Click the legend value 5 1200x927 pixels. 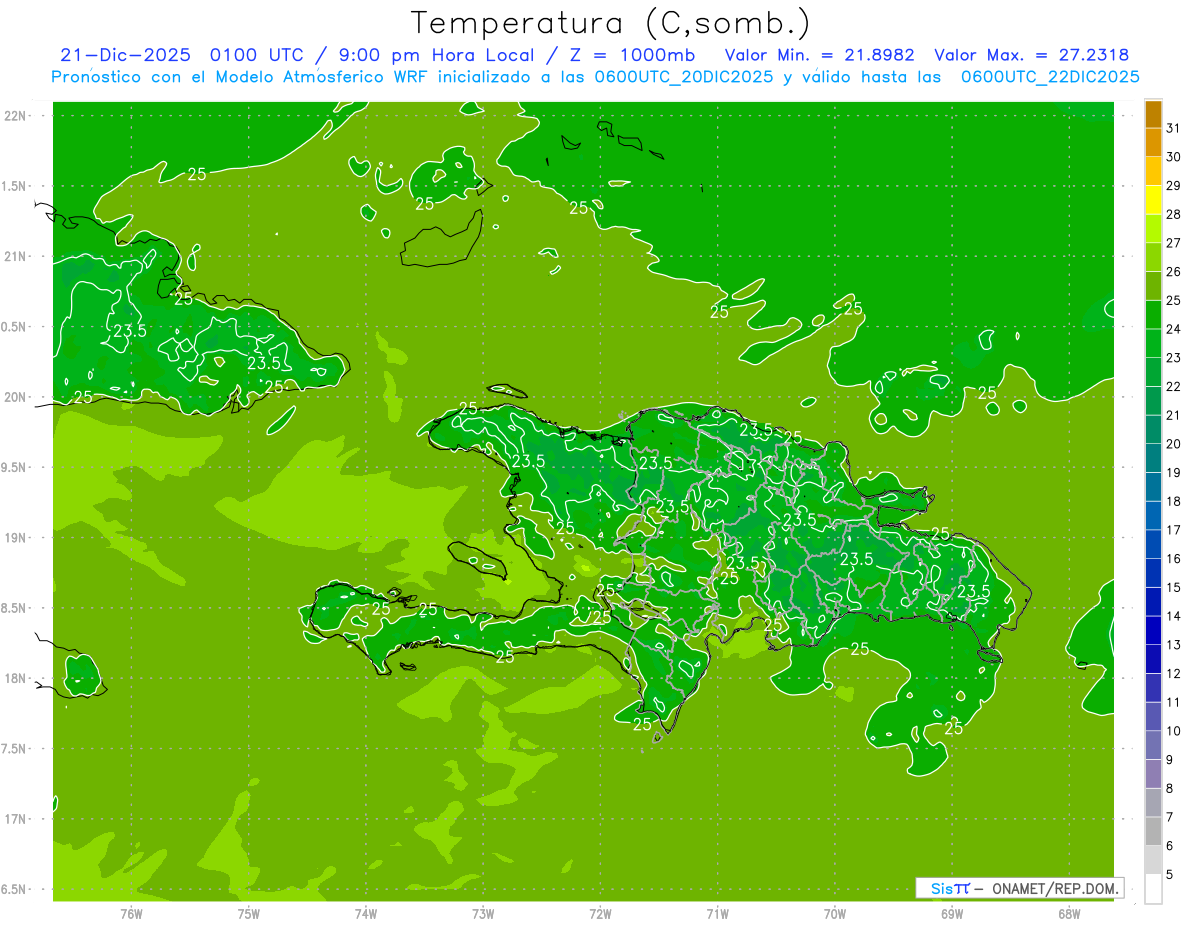[x=1169, y=874]
